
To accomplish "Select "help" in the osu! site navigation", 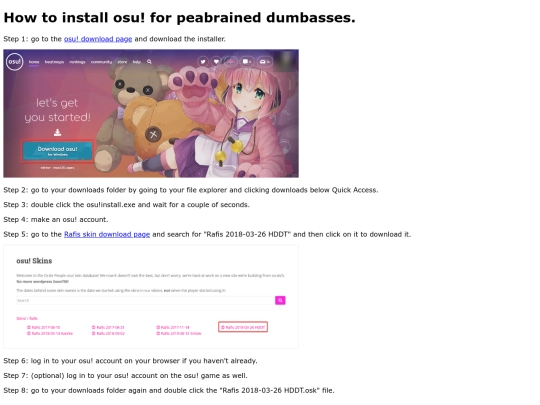I will pos(137,62).
